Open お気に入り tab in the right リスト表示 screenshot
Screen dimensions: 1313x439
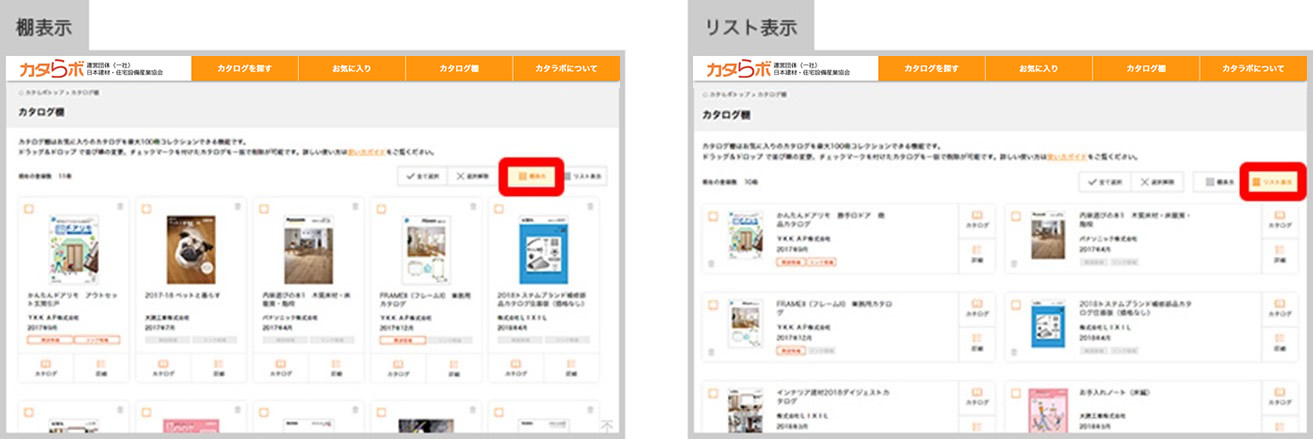click(1038, 69)
